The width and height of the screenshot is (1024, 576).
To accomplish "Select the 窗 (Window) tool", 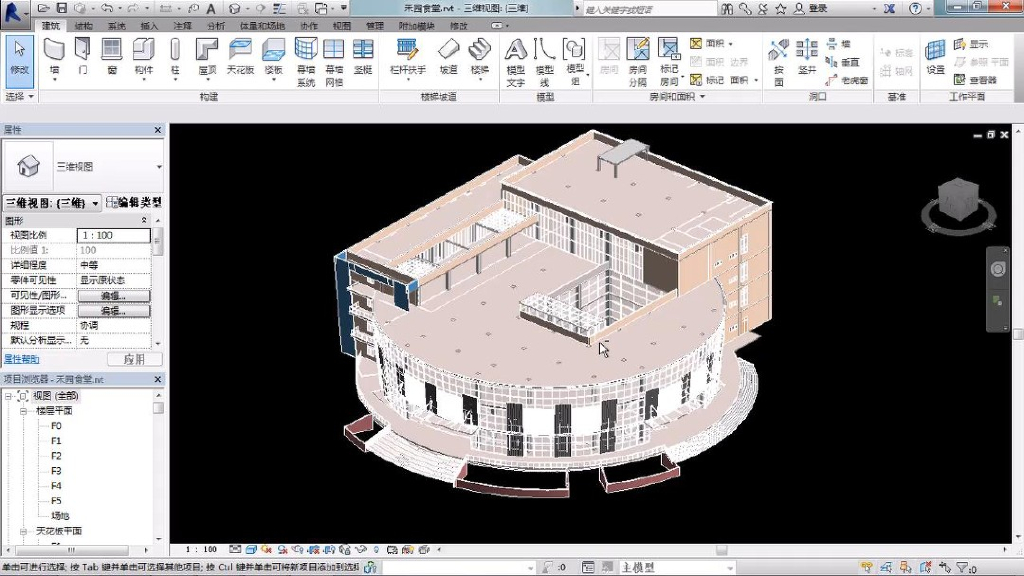I will click(112, 57).
